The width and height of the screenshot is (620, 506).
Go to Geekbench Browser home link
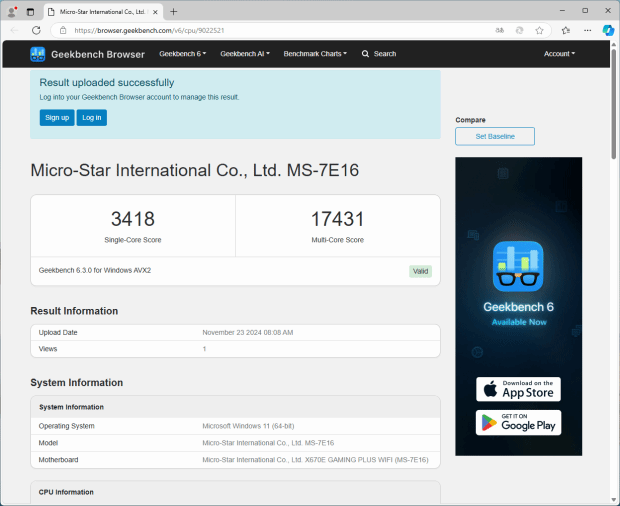tap(98, 54)
